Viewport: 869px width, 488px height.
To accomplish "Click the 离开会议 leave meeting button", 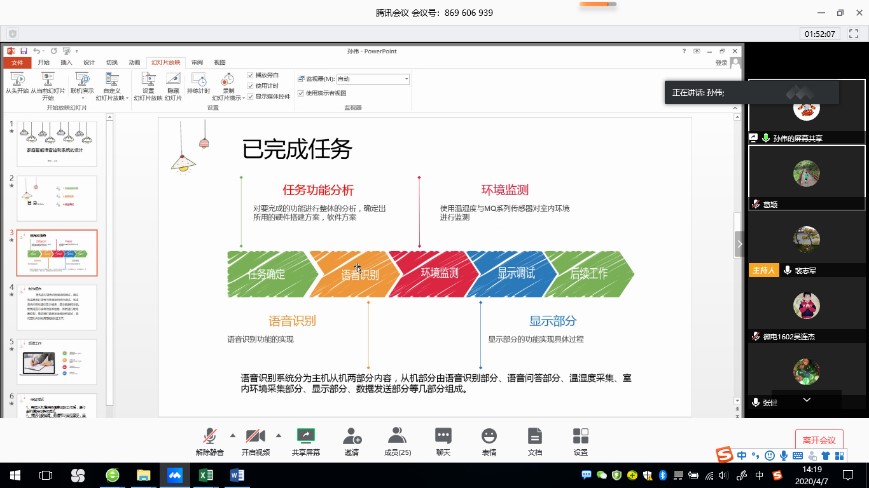I will pyautogui.click(x=818, y=440).
